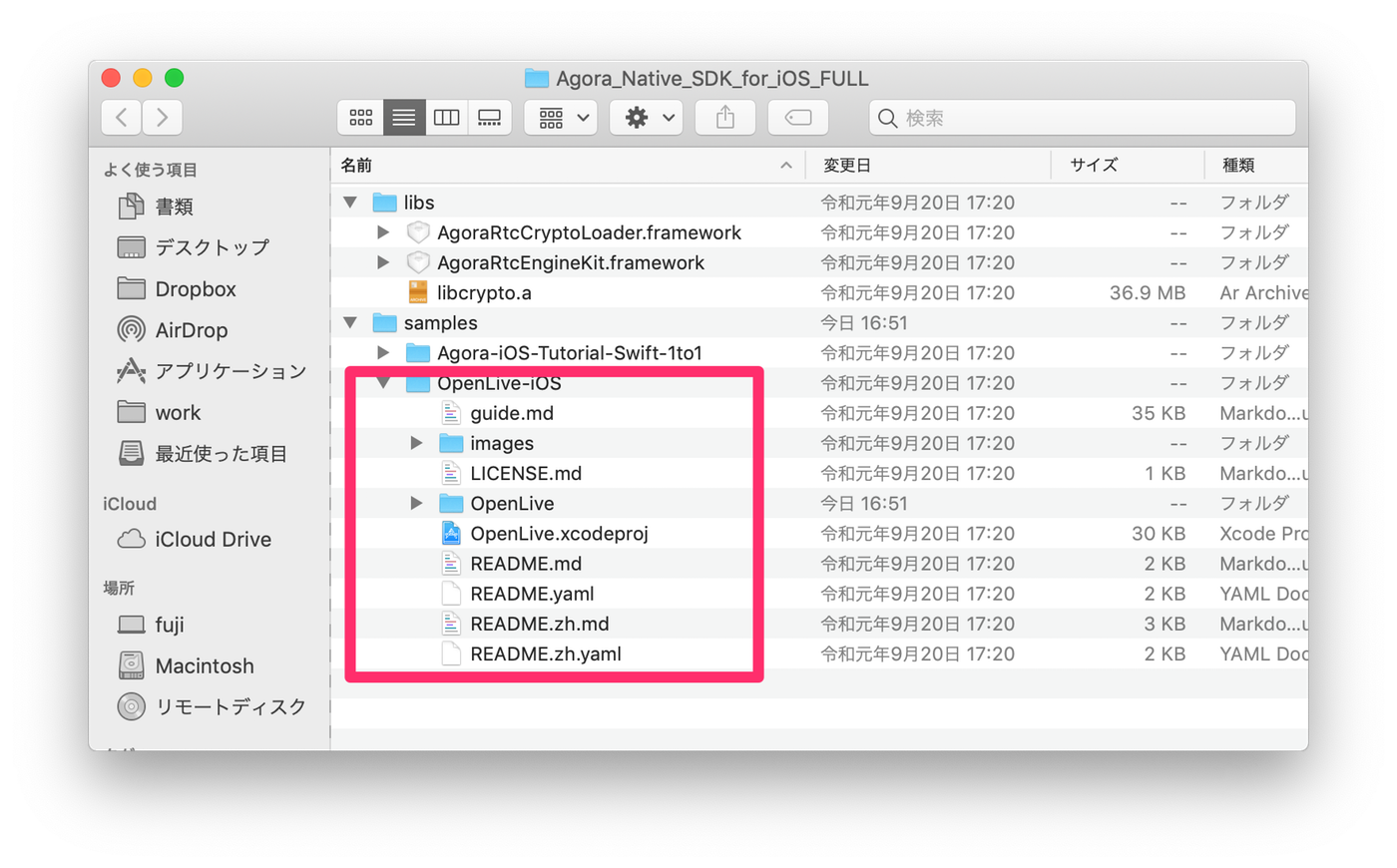Click the Share toolbar button

click(x=725, y=118)
